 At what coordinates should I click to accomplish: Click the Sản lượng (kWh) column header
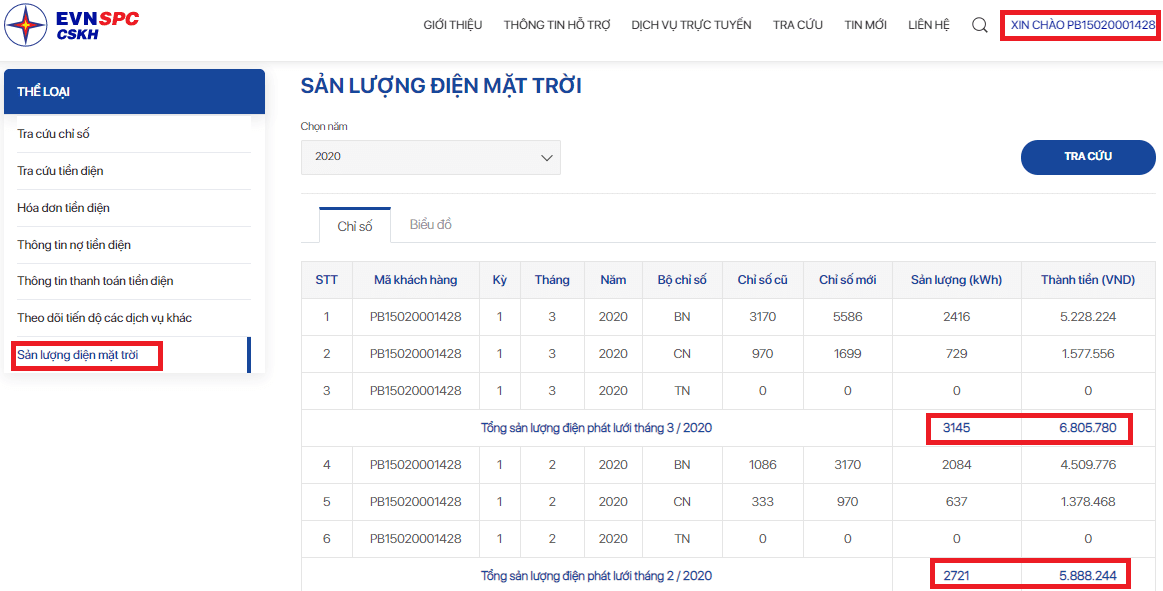click(x=956, y=280)
